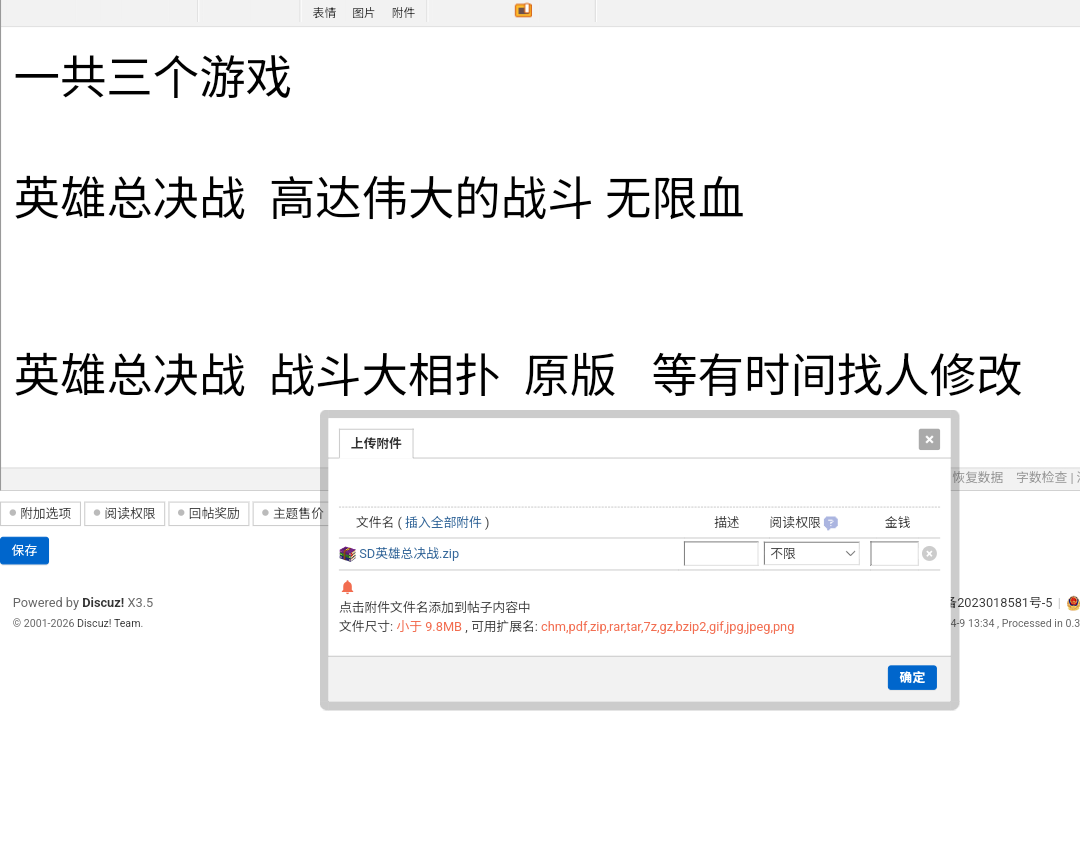Click the RAR archive icon beside SD英雄总决战.zip
The height and width of the screenshot is (843, 1080).
[347, 553]
